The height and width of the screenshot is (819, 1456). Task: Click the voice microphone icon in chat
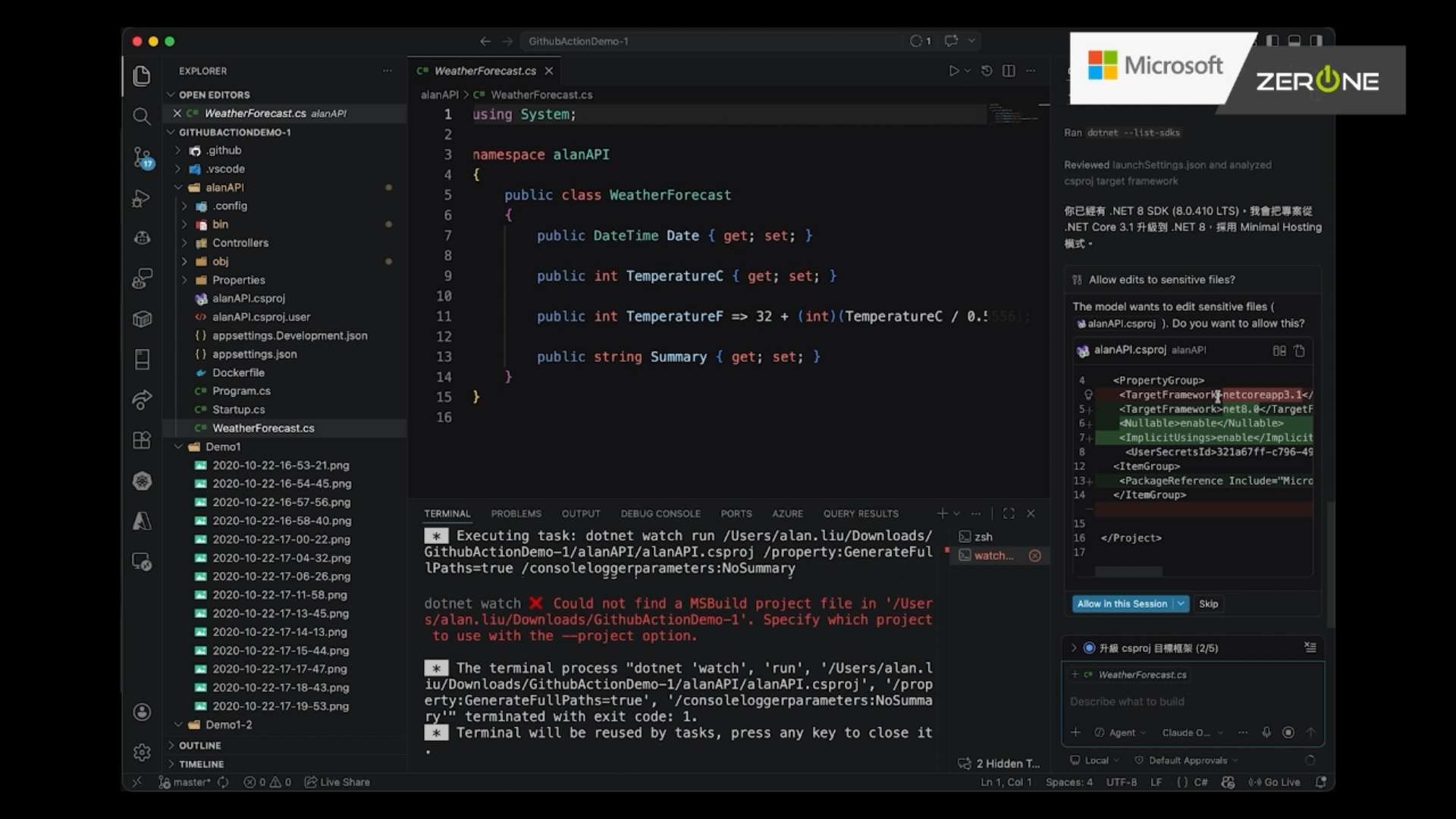[x=1266, y=732]
